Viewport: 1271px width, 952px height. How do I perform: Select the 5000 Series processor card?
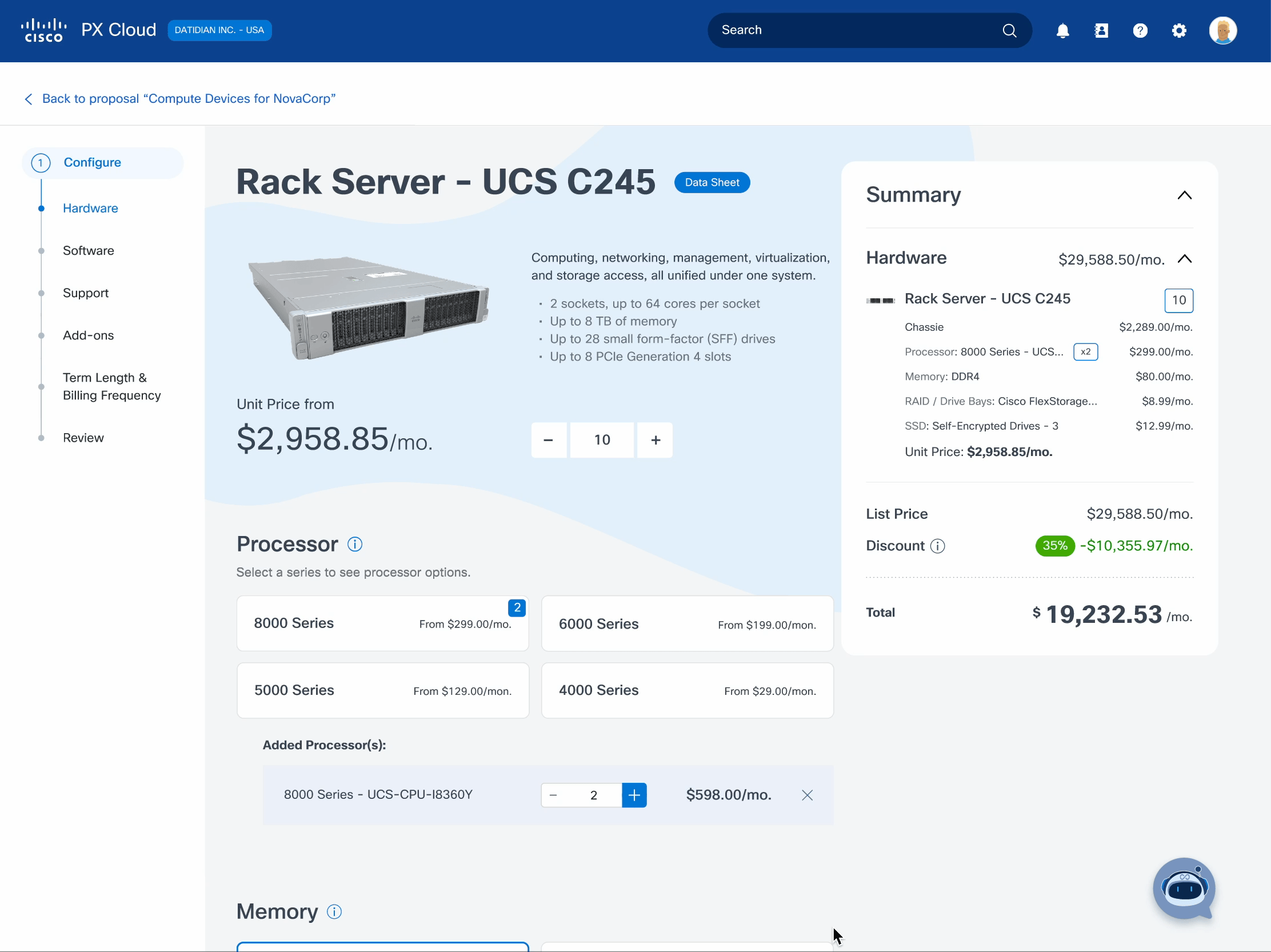383,691
